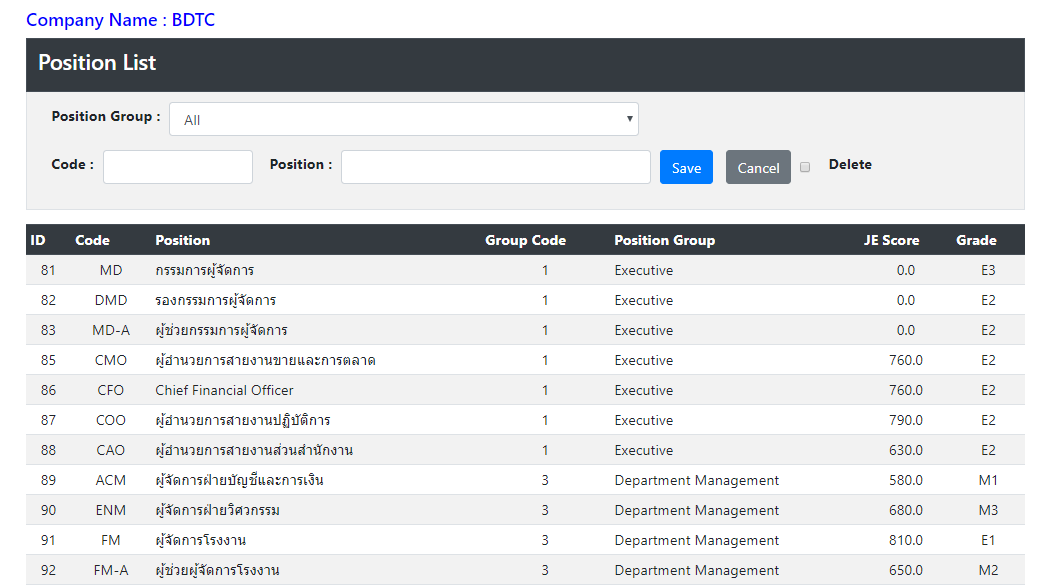Click the Cancel button
Image resolution: width=1047 pixels, height=587 pixels.
click(758, 167)
